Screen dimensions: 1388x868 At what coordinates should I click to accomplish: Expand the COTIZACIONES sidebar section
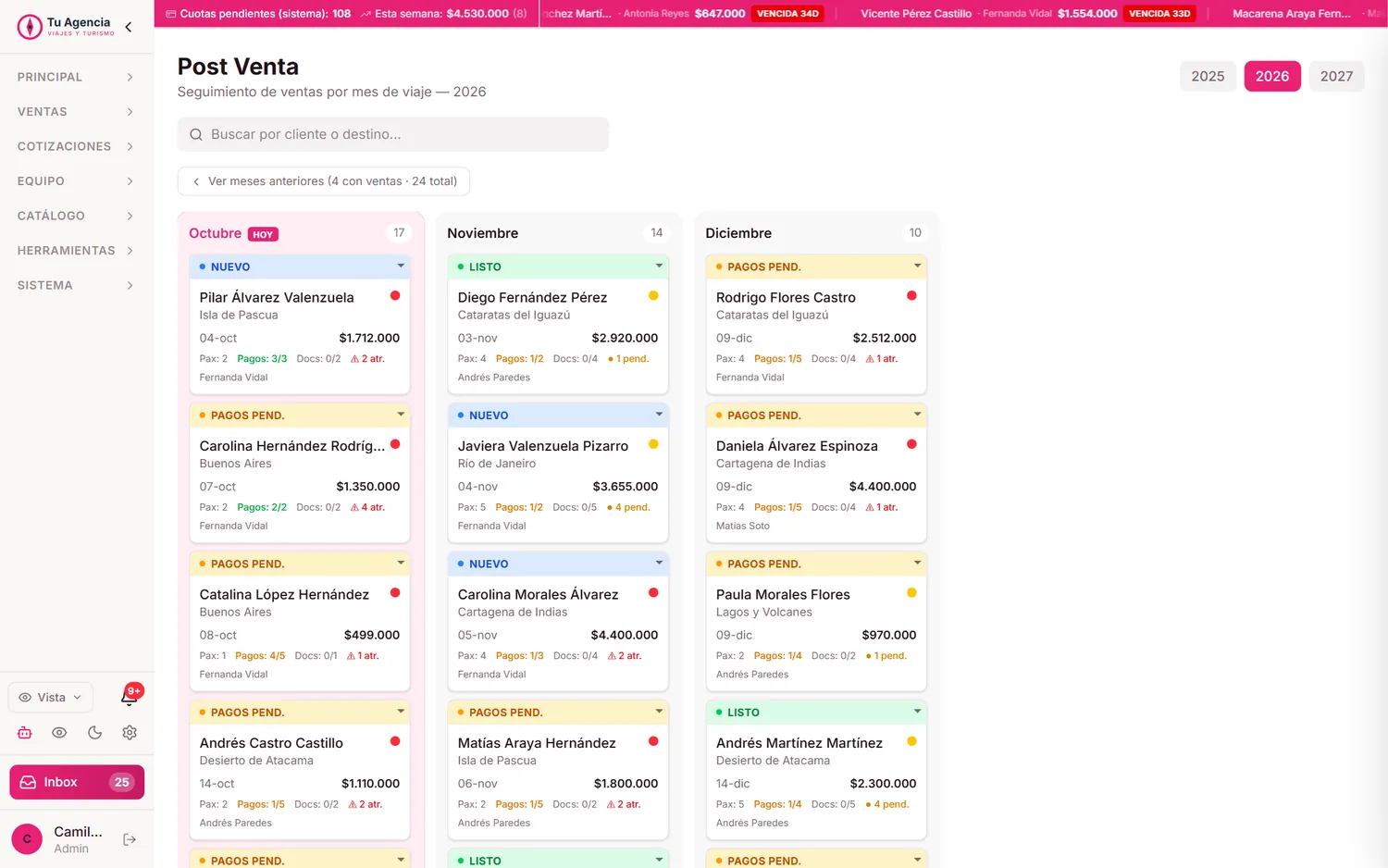[x=76, y=146]
